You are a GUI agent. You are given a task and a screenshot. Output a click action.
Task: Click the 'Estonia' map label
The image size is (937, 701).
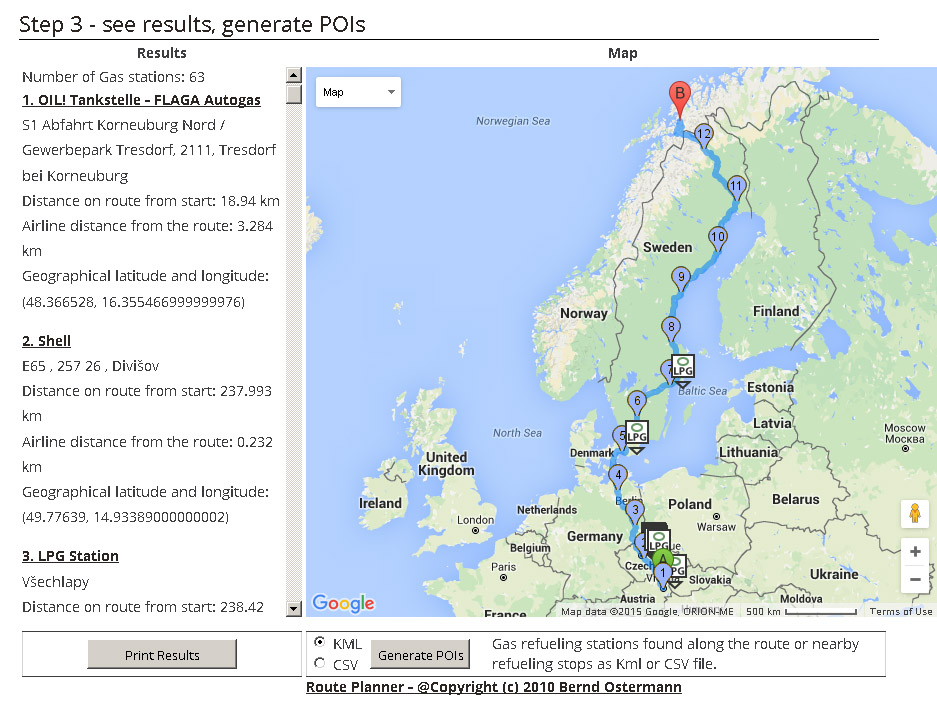click(x=770, y=387)
